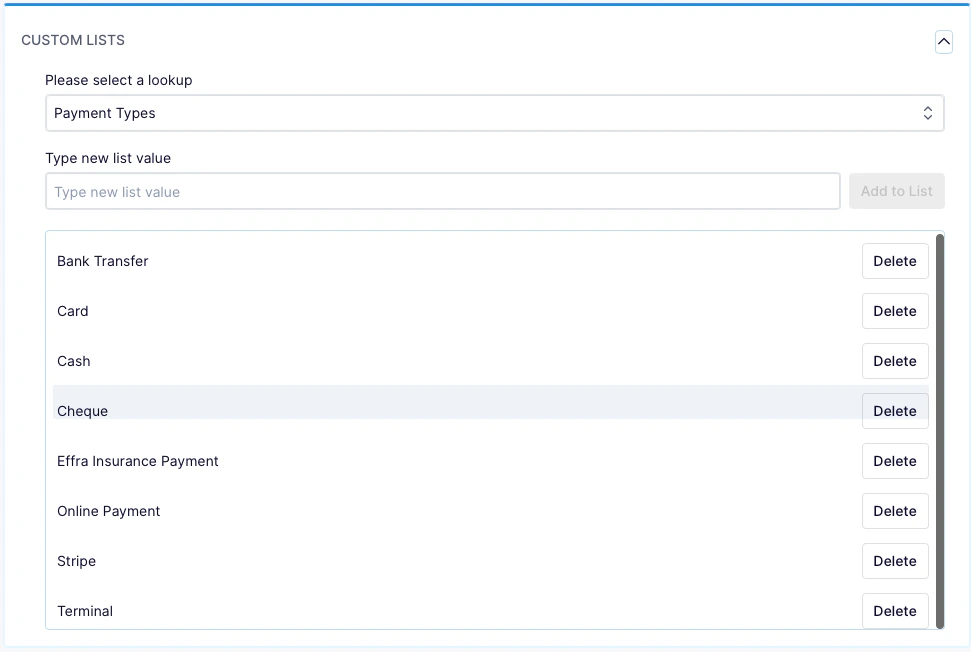Delete the Card payment type

tap(894, 311)
